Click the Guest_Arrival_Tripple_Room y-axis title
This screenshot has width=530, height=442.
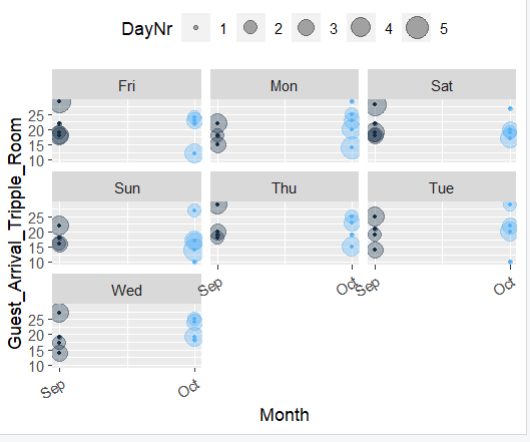click(15, 233)
